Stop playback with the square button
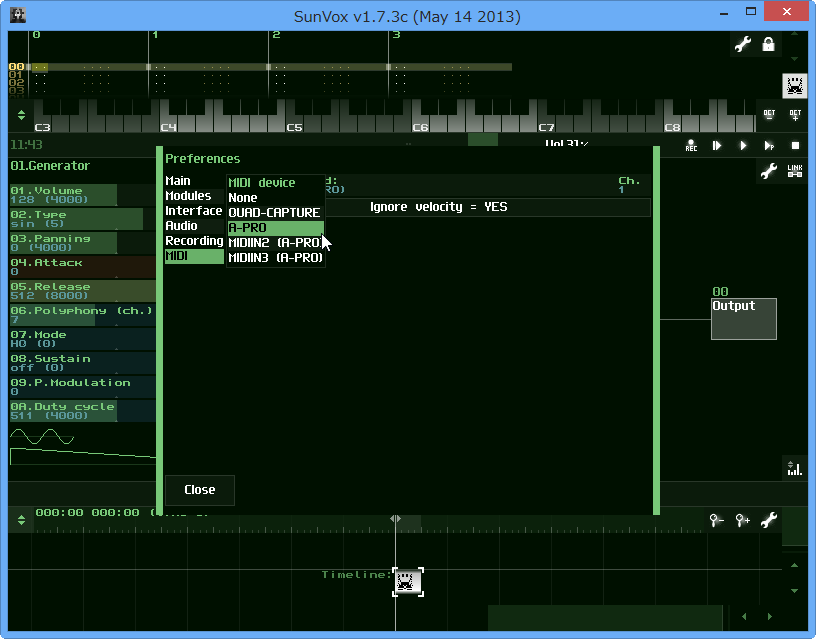The image size is (816, 639). pyautogui.click(x=795, y=146)
